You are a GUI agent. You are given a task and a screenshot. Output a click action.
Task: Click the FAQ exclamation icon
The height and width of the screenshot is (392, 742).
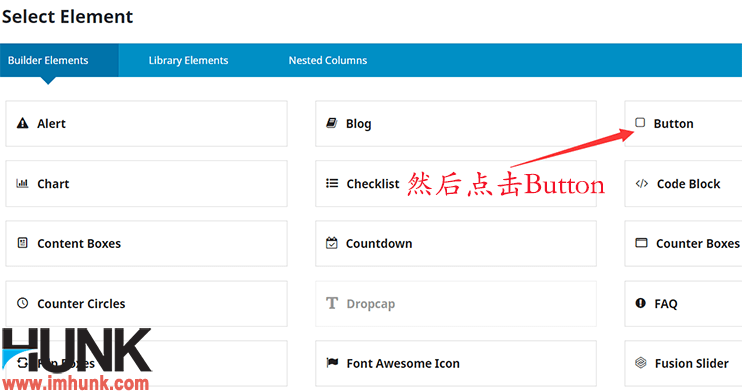click(640, 303)
